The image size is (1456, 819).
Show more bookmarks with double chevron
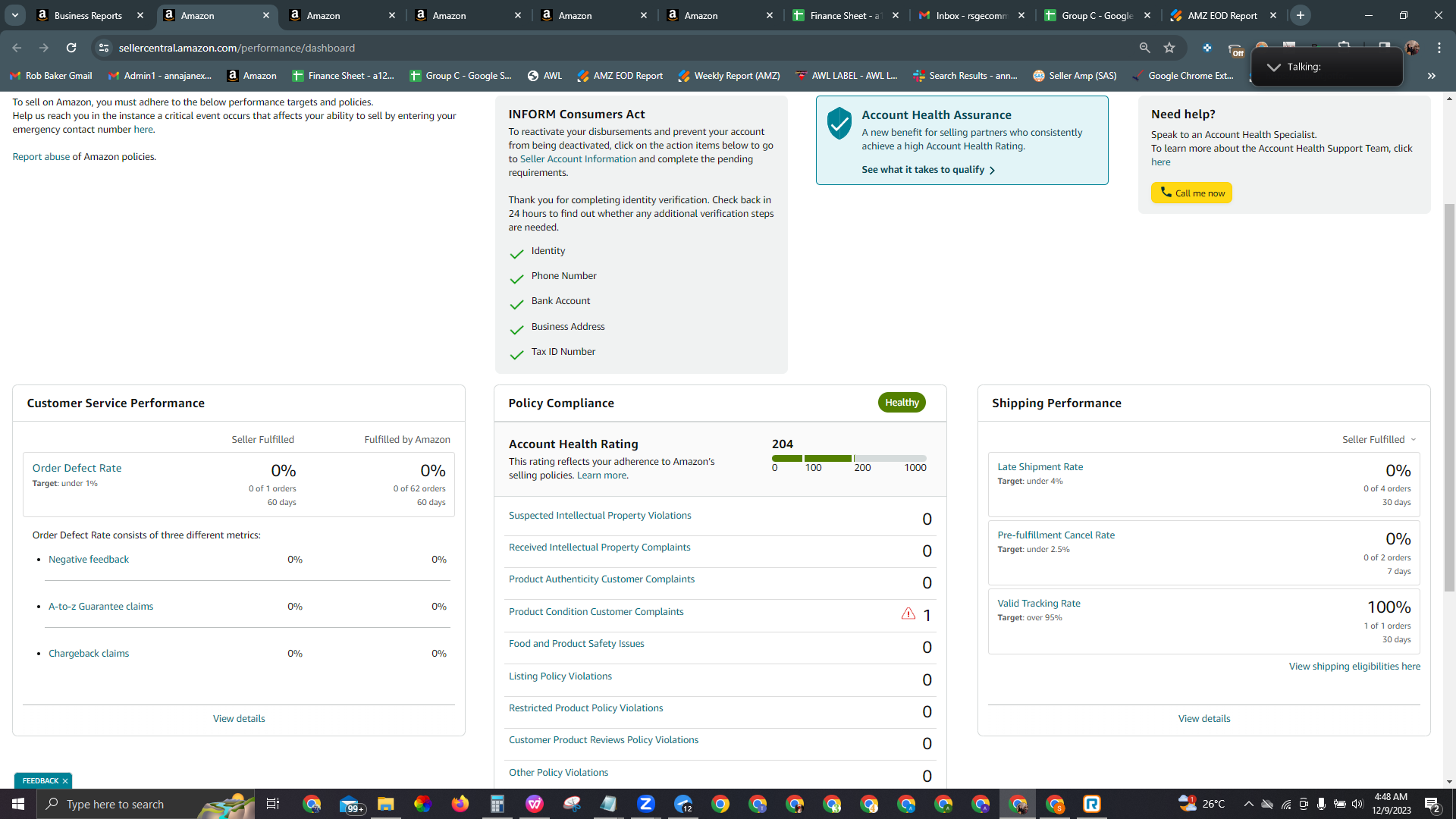coord(1432,76)
